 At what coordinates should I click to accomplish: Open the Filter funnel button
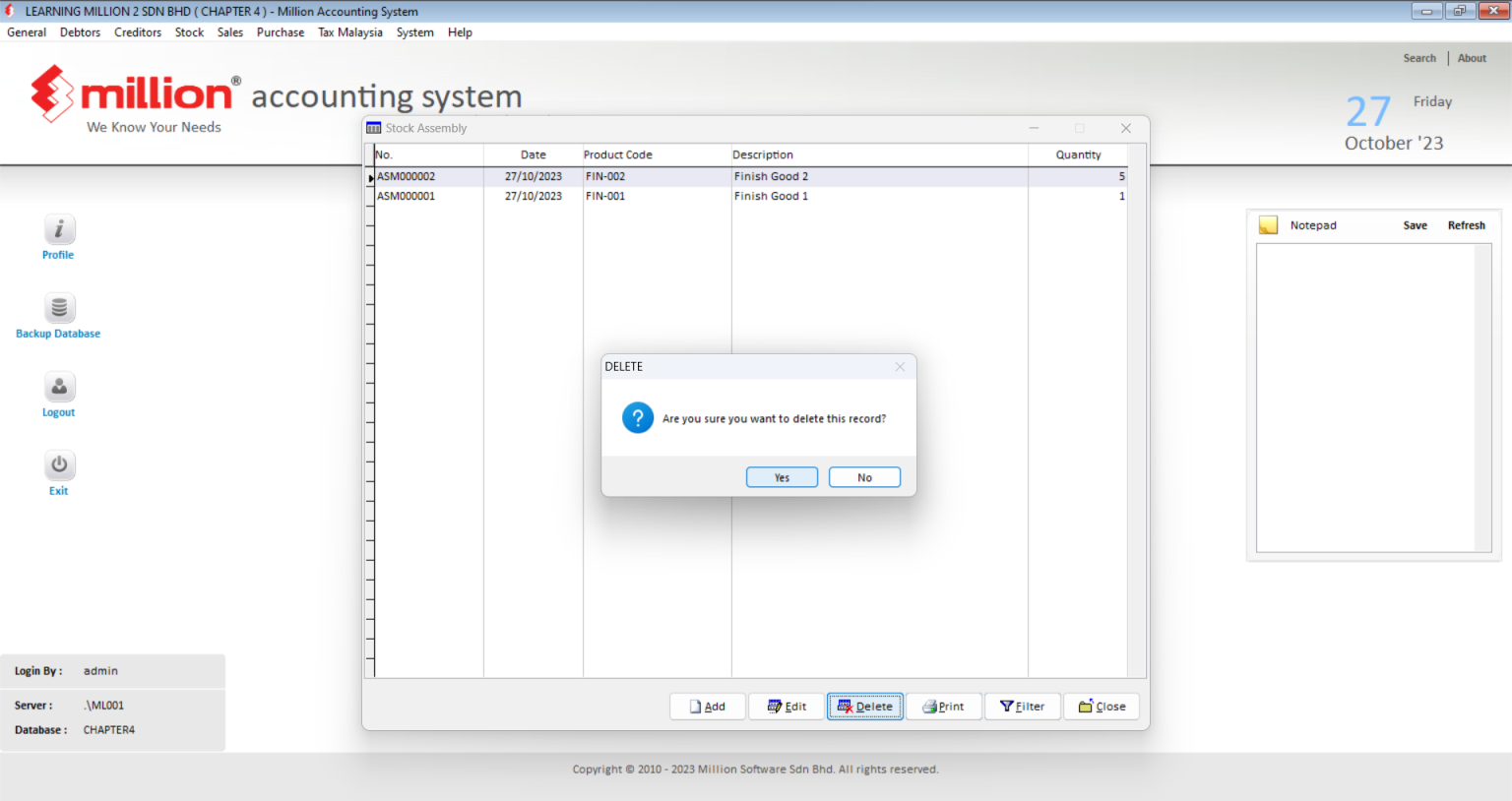pos(1023,707)
